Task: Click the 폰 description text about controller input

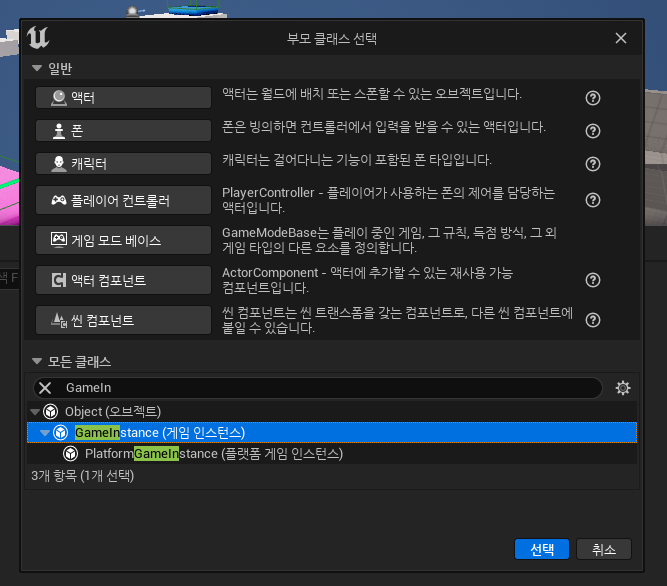Action: (384, 127)
